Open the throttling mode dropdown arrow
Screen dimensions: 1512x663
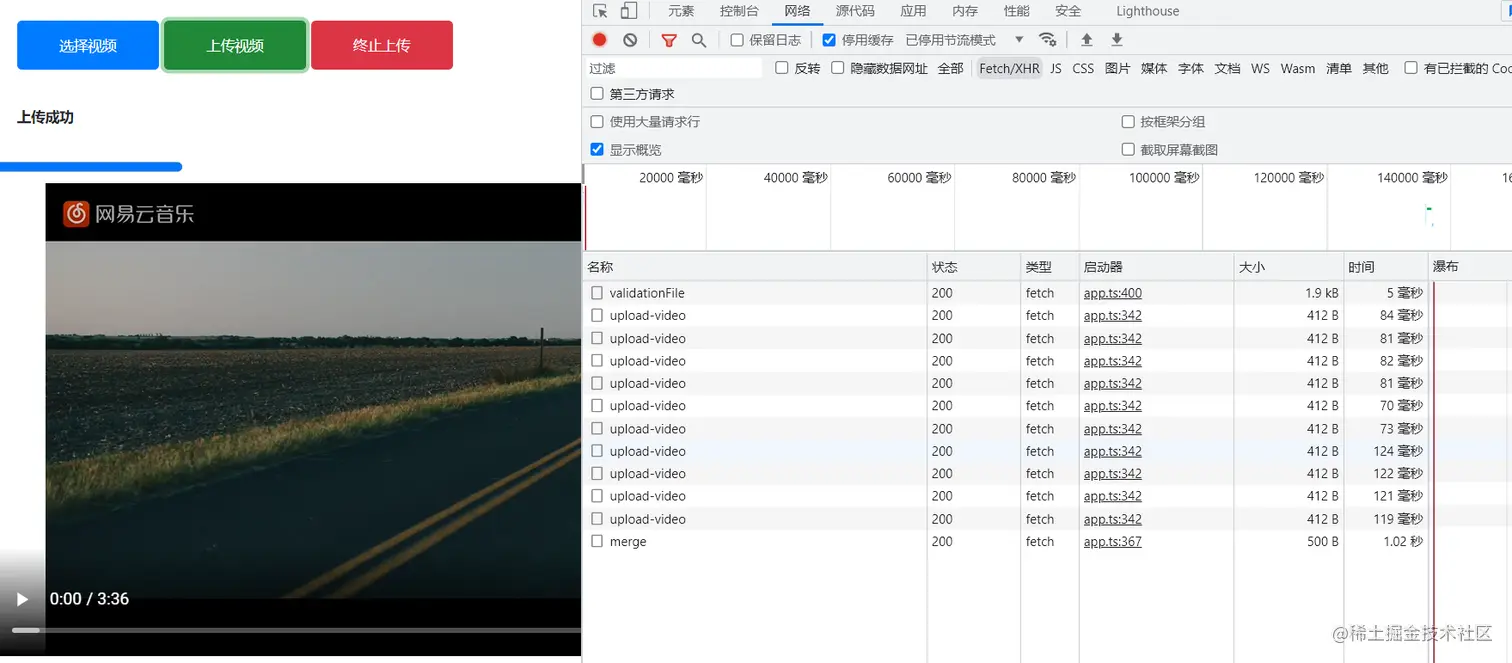click(x=1018, y=40)
